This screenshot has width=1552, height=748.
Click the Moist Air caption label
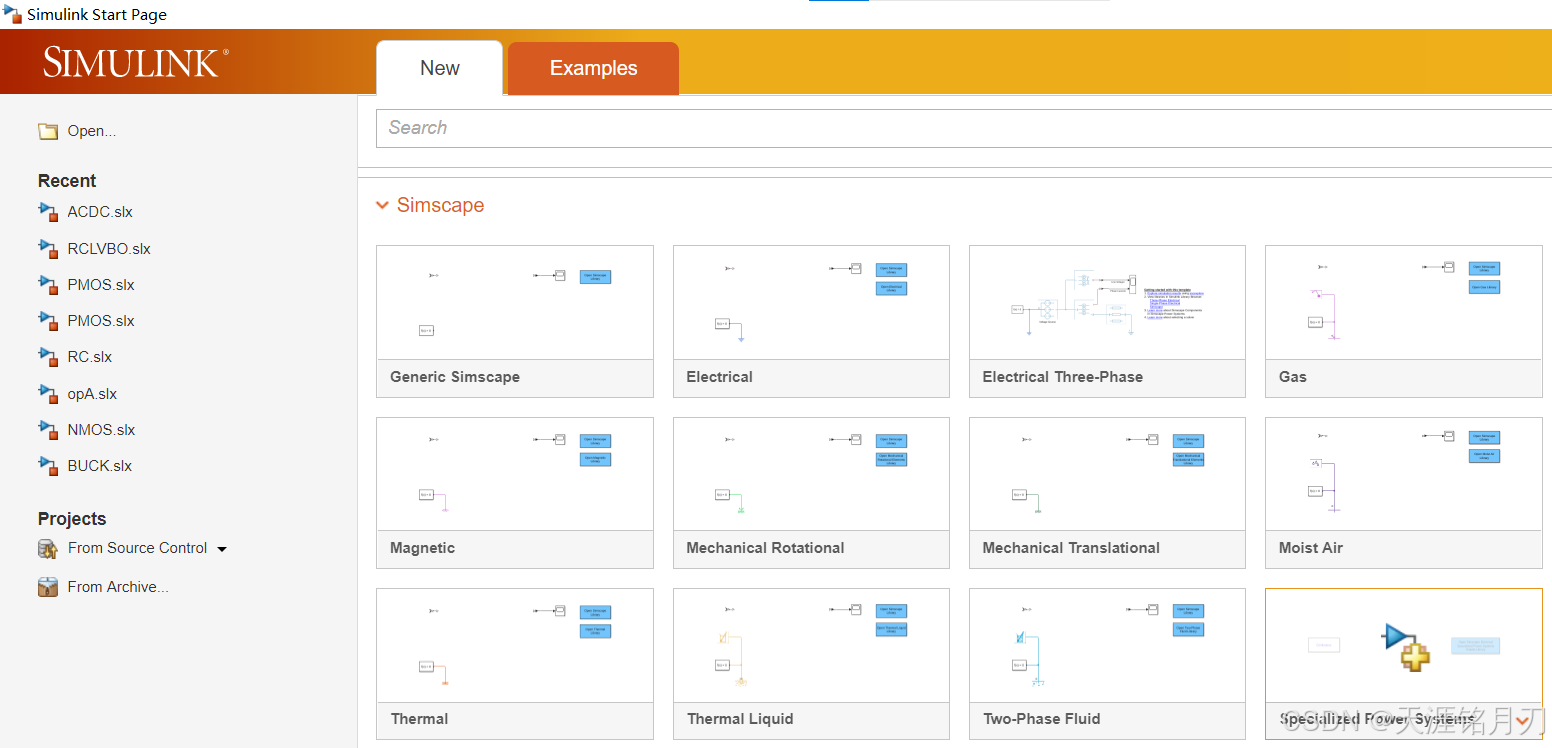[1311, 548]
